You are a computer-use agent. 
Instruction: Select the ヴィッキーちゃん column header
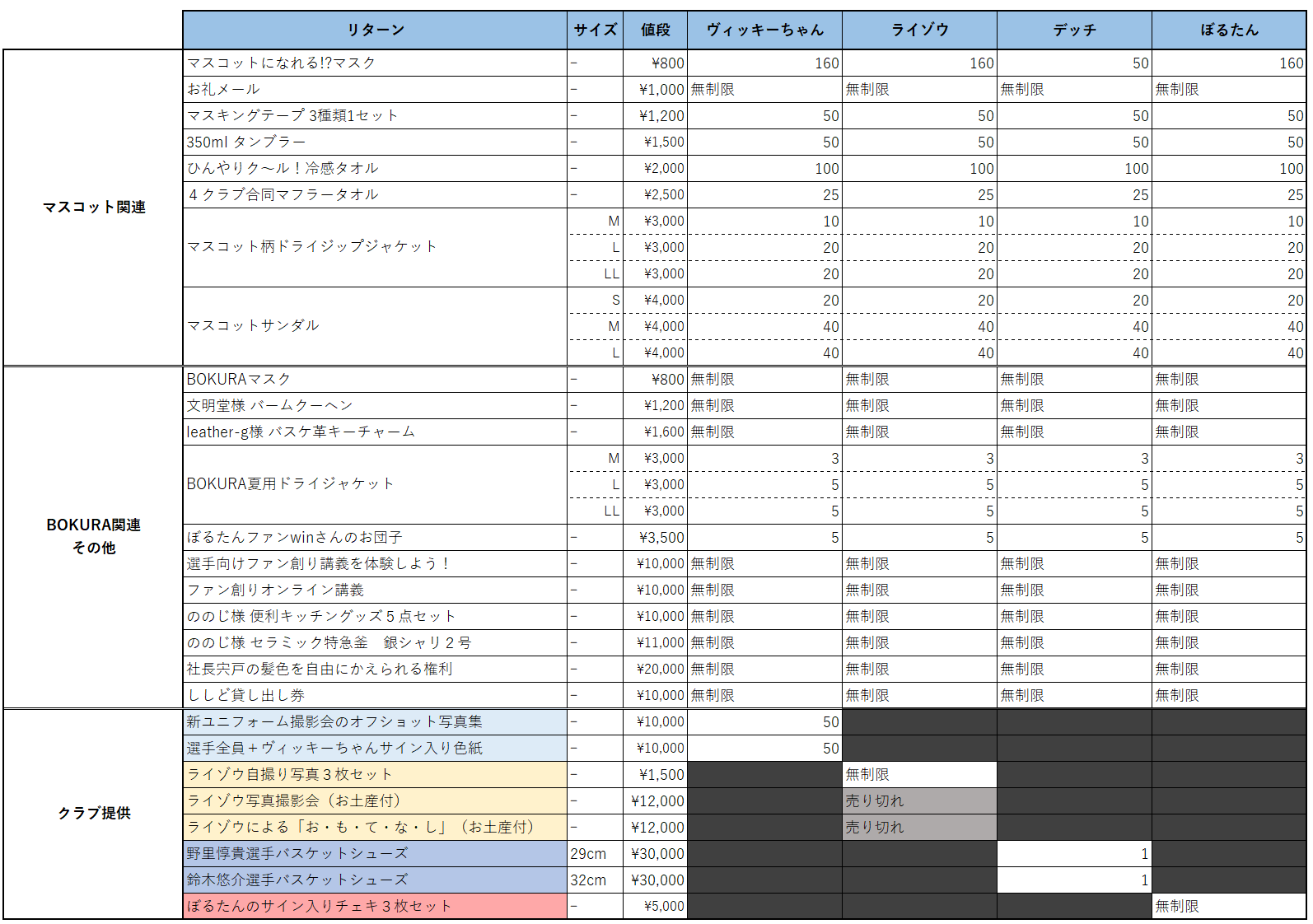click(764, 30)
